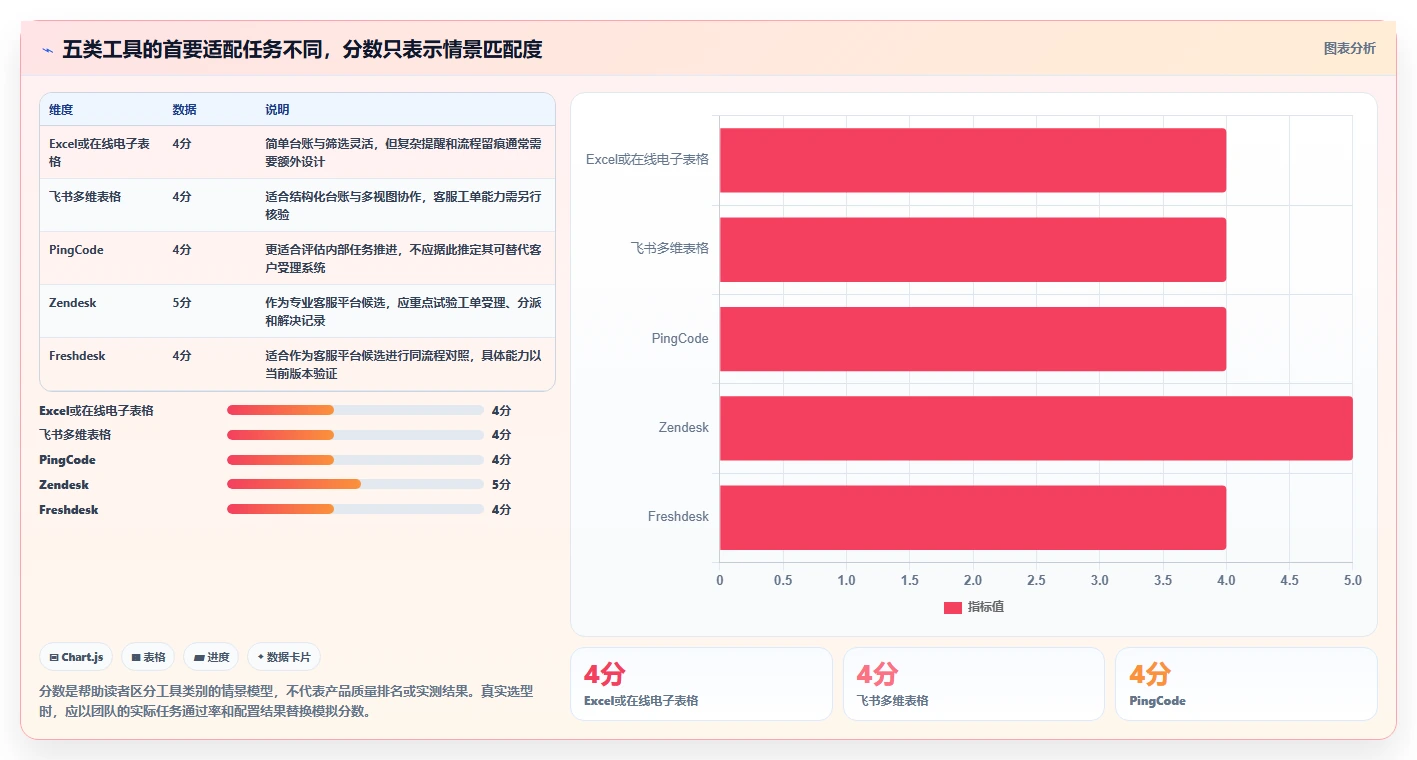Click the description starting '适合作为客服平台候选进行同流程对照'
This screenshot has height=760, width=1417.
pos(403,364)
